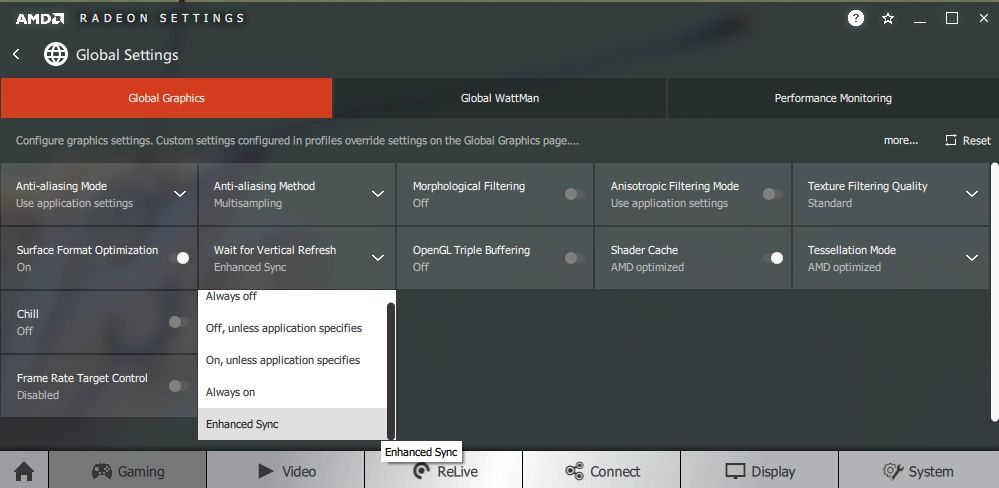Open Performance Monitoring tab
Viewport: 999px width, 488px height.
click(833, 98)
